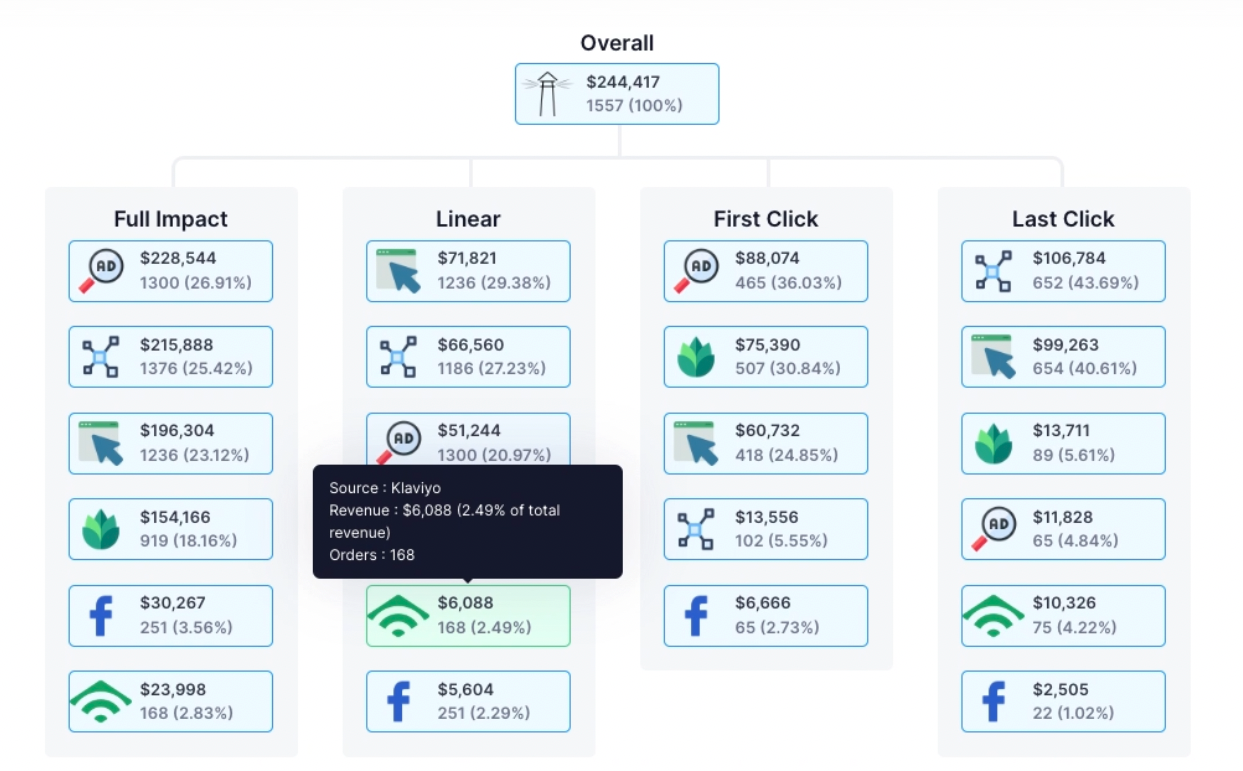Click the 1376 (25.42%) orders text
The width and height of the screenshot is (1243, 771).
(x=196, y=368)
